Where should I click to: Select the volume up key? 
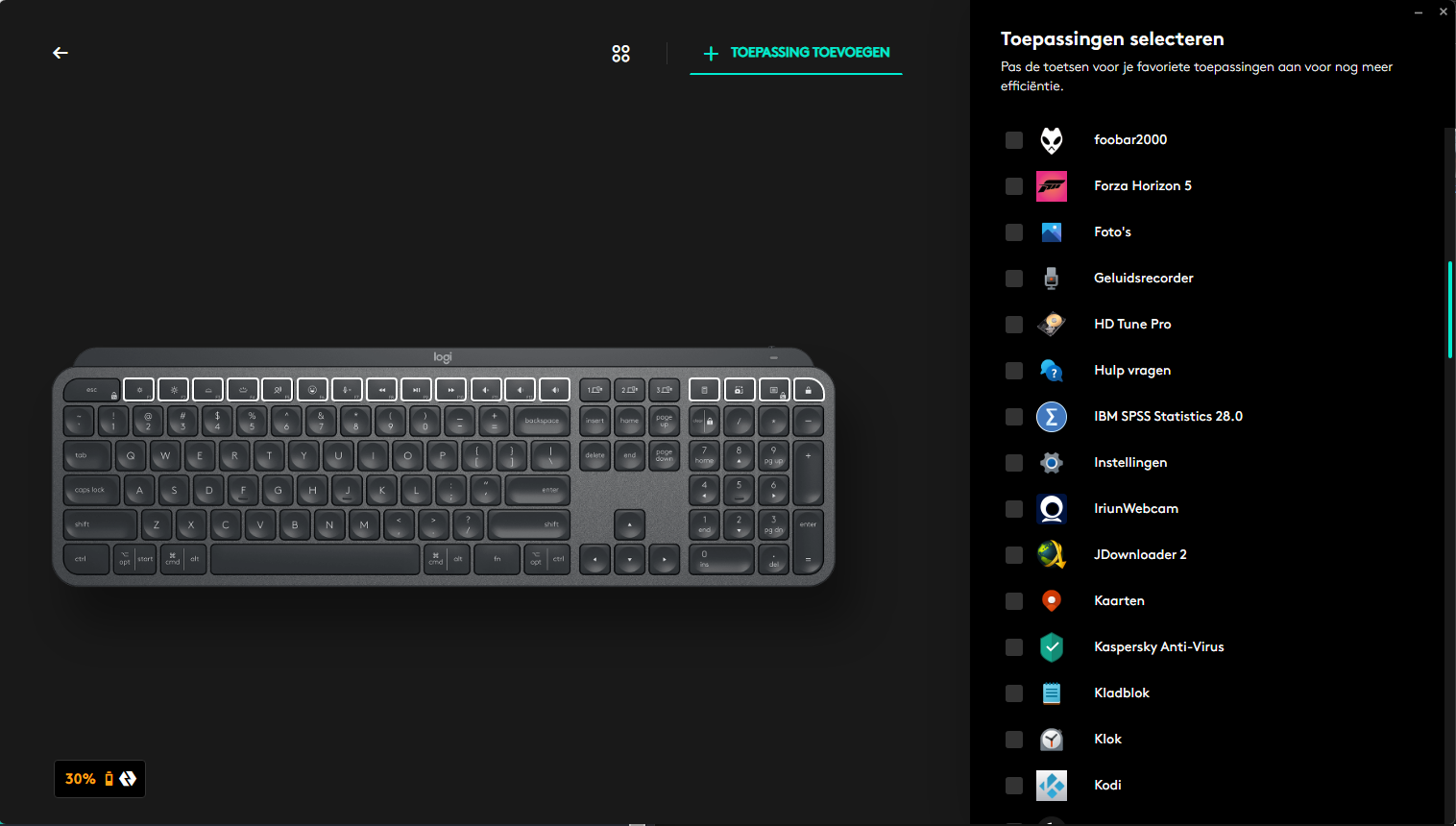click(x=554, y=390)
